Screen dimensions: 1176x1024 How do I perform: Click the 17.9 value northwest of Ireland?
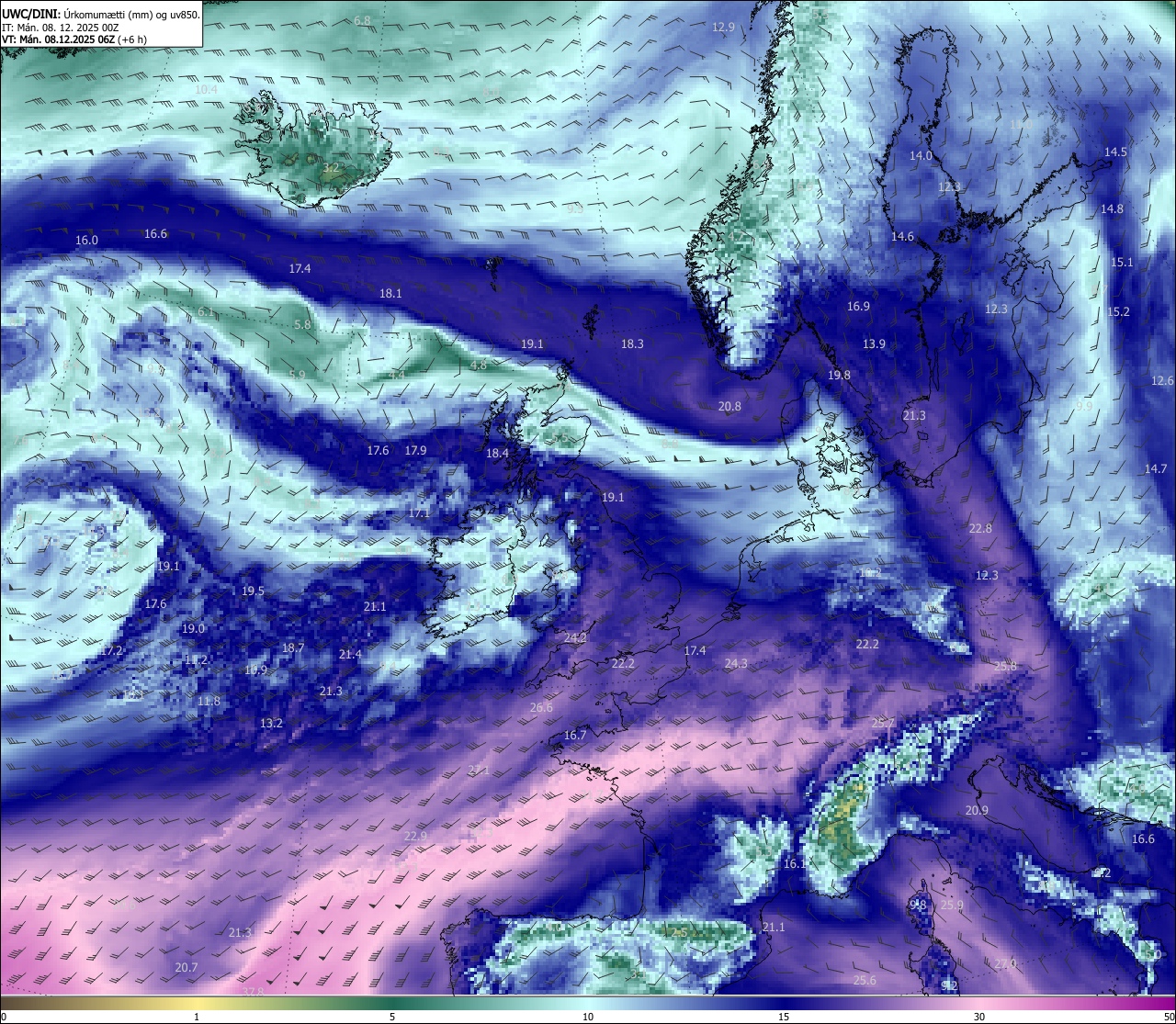pyautogui.click(x=415, y=450)
